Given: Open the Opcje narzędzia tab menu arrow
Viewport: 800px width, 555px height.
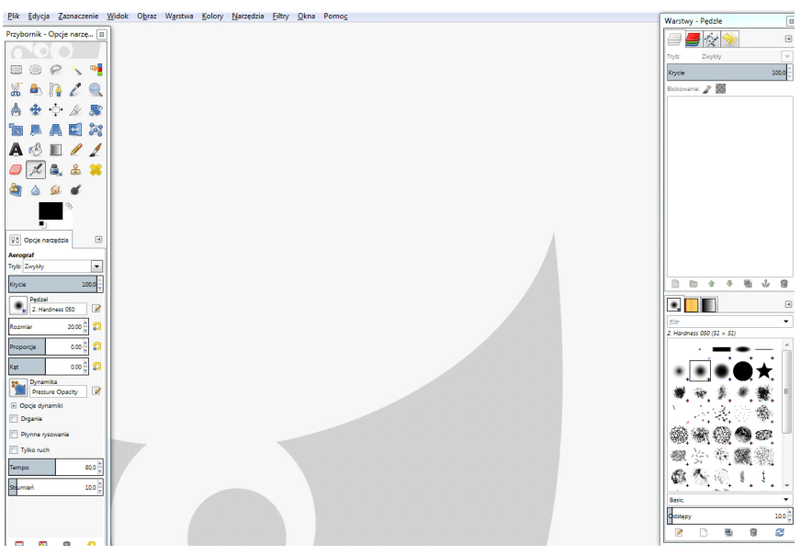Looking at the screenshot, I should coord(98,239).
